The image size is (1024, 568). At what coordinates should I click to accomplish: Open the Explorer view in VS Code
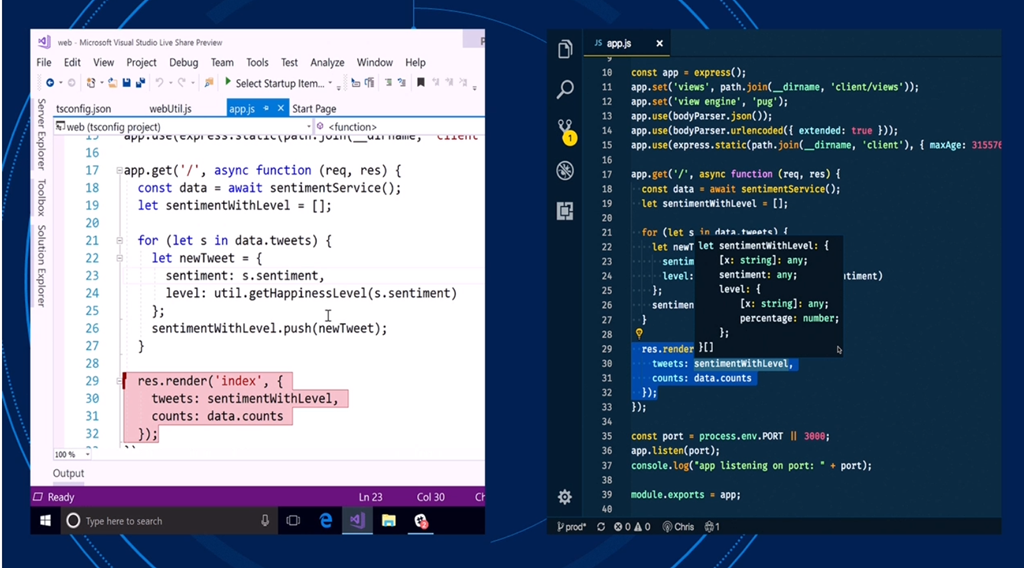(565, 49)
